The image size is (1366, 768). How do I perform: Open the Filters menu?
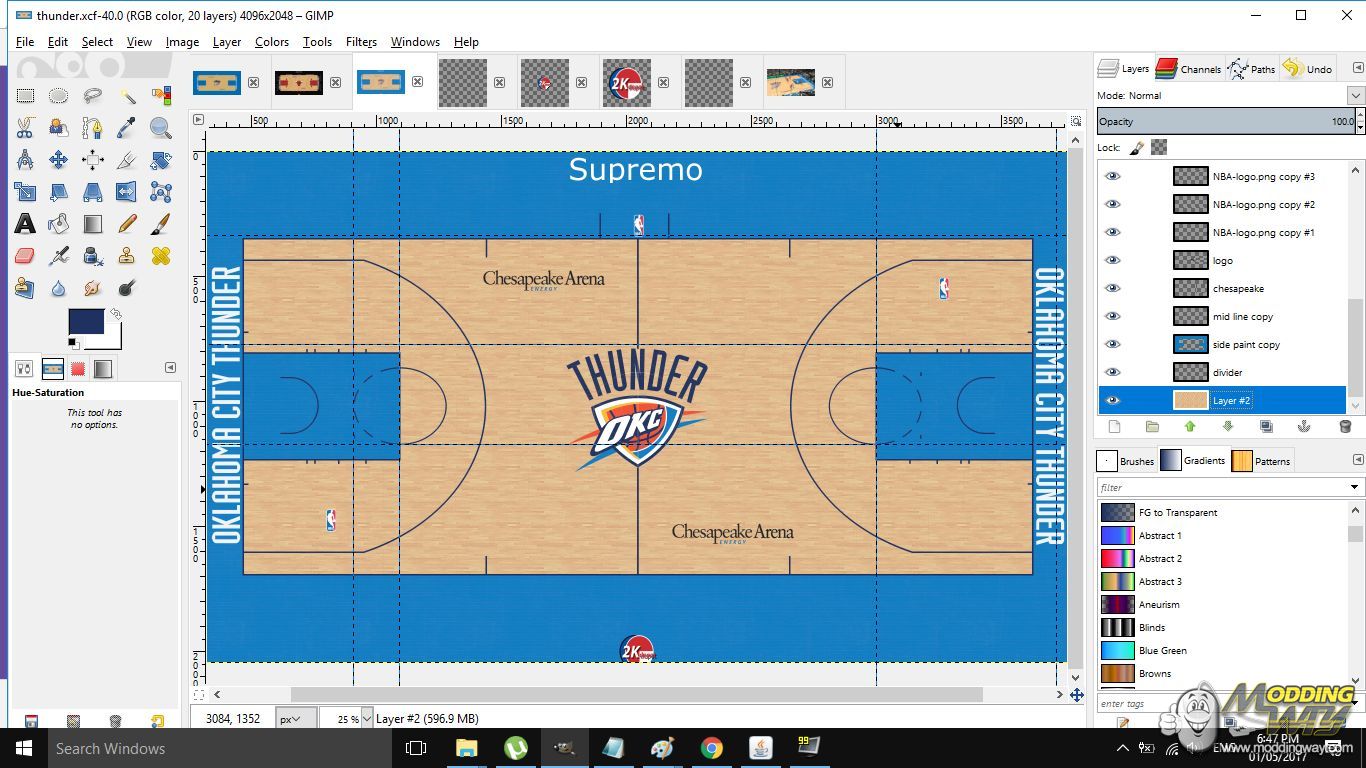(x=361, y=42)
